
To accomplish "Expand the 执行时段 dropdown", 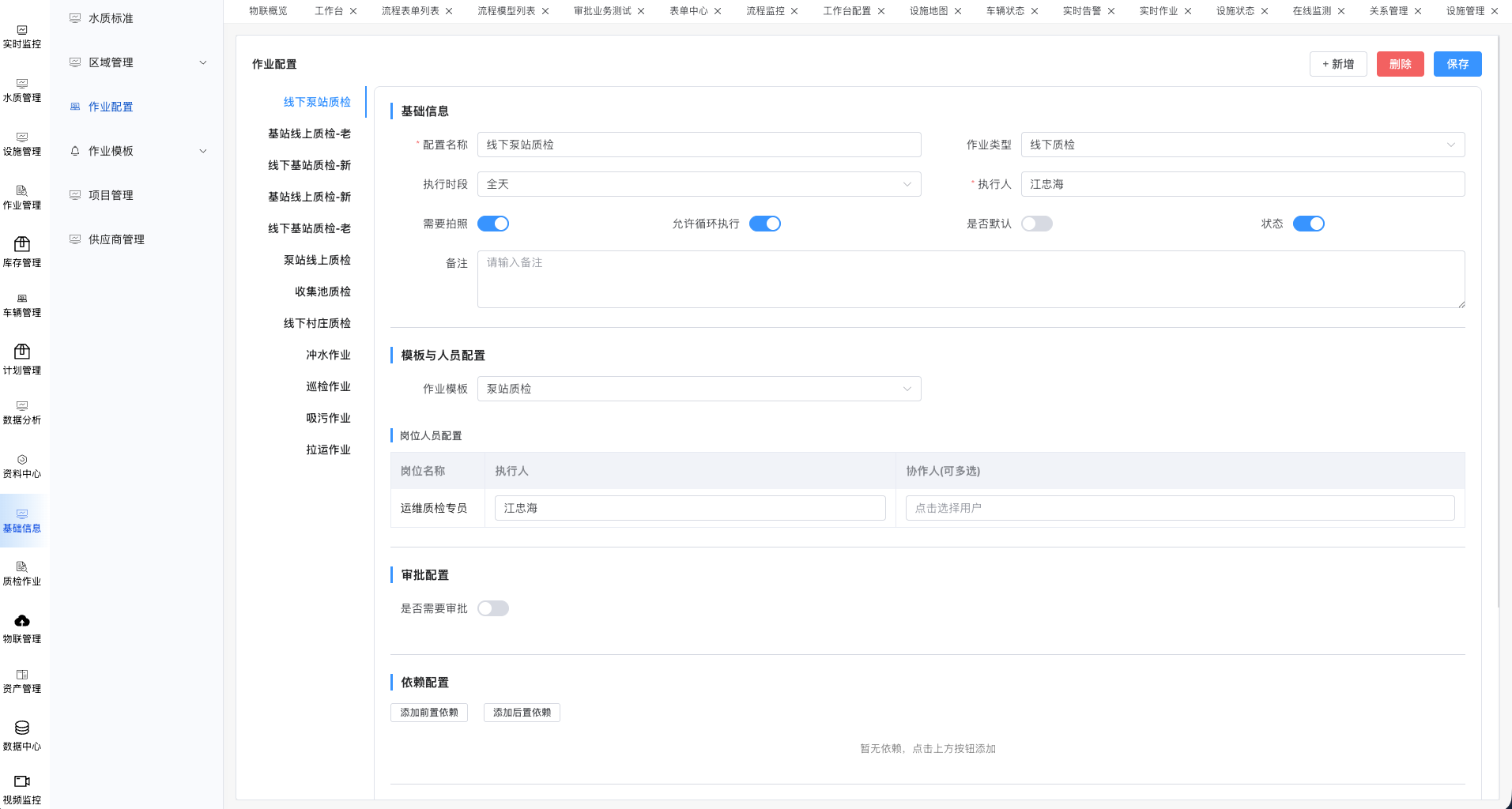I will (699, 184).
